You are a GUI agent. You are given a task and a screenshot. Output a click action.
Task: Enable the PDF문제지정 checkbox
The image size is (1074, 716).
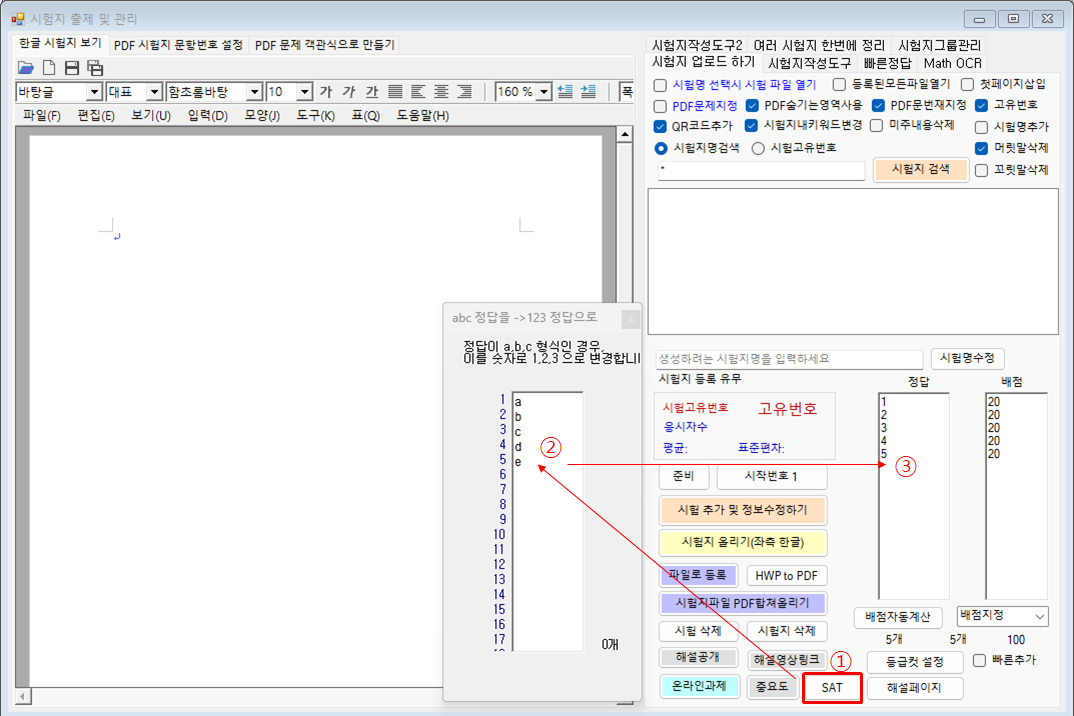coord(660,106)
